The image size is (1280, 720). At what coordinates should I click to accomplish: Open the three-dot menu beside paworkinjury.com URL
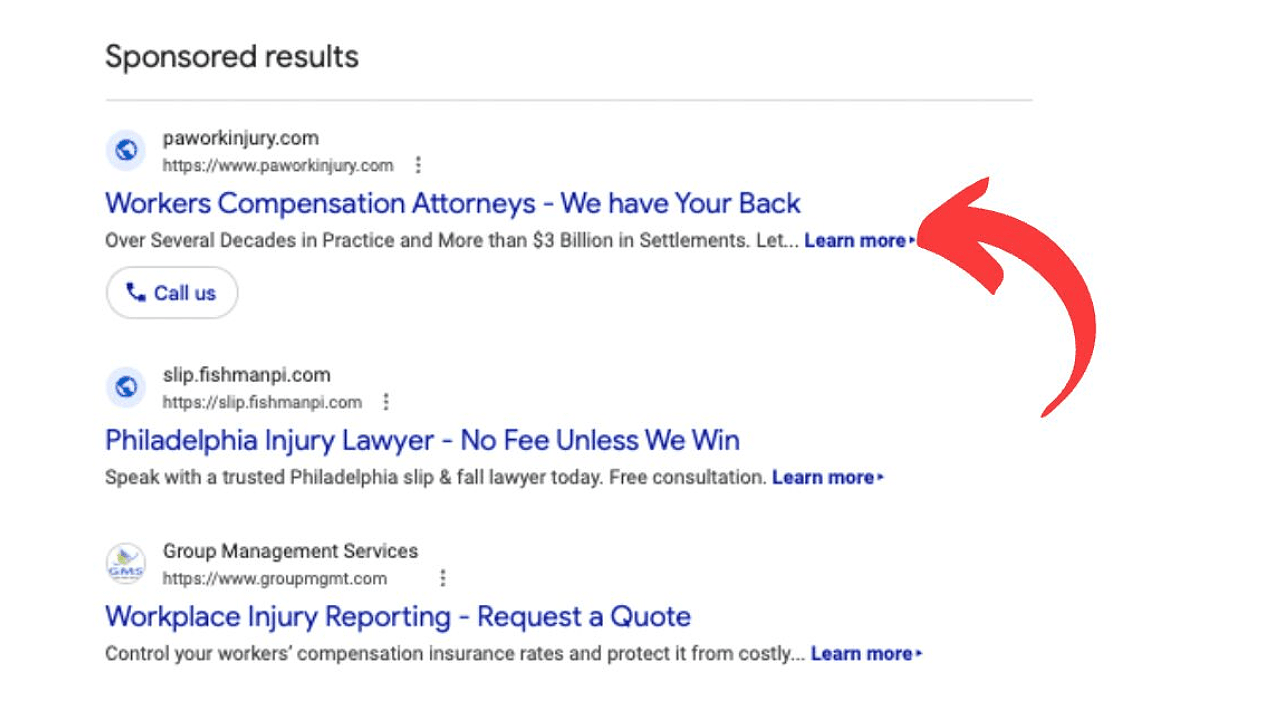pyautogui.click(x=418, y=165)
